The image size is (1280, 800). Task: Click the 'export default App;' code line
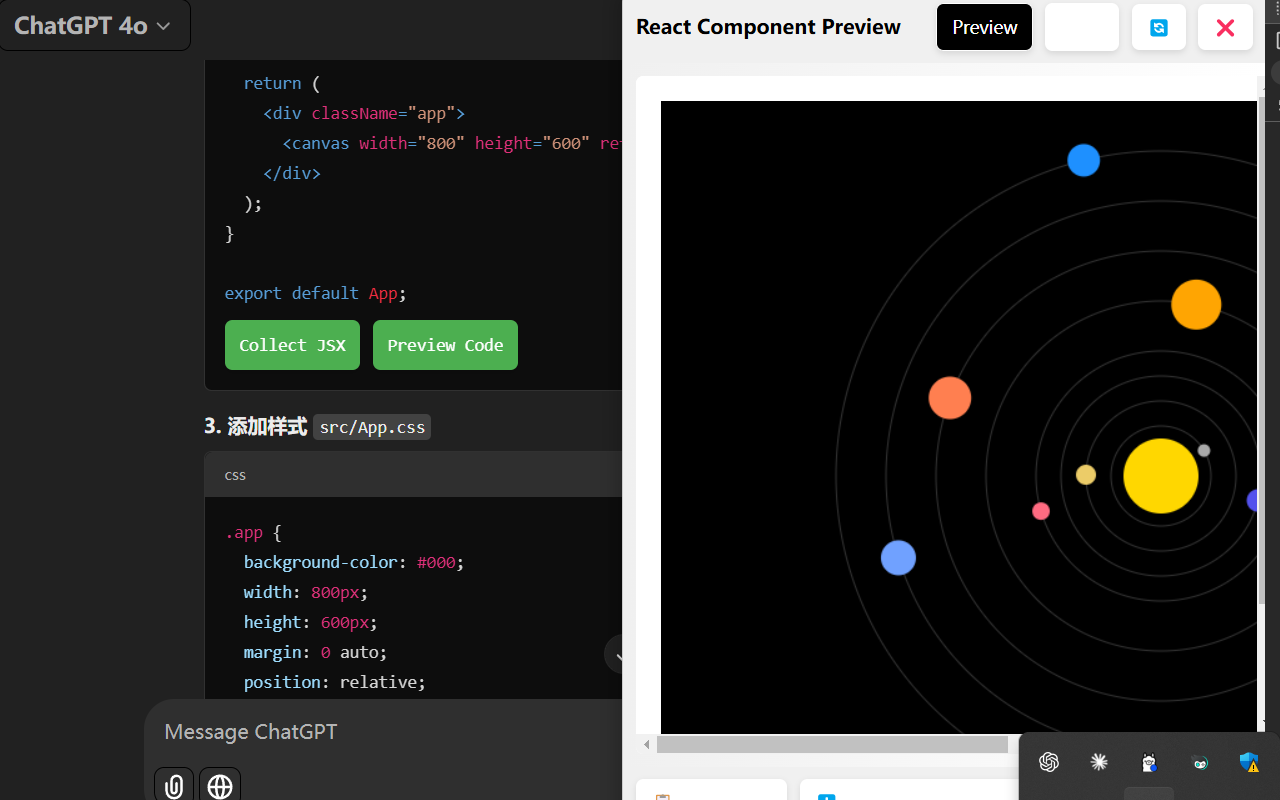(315, 293)
